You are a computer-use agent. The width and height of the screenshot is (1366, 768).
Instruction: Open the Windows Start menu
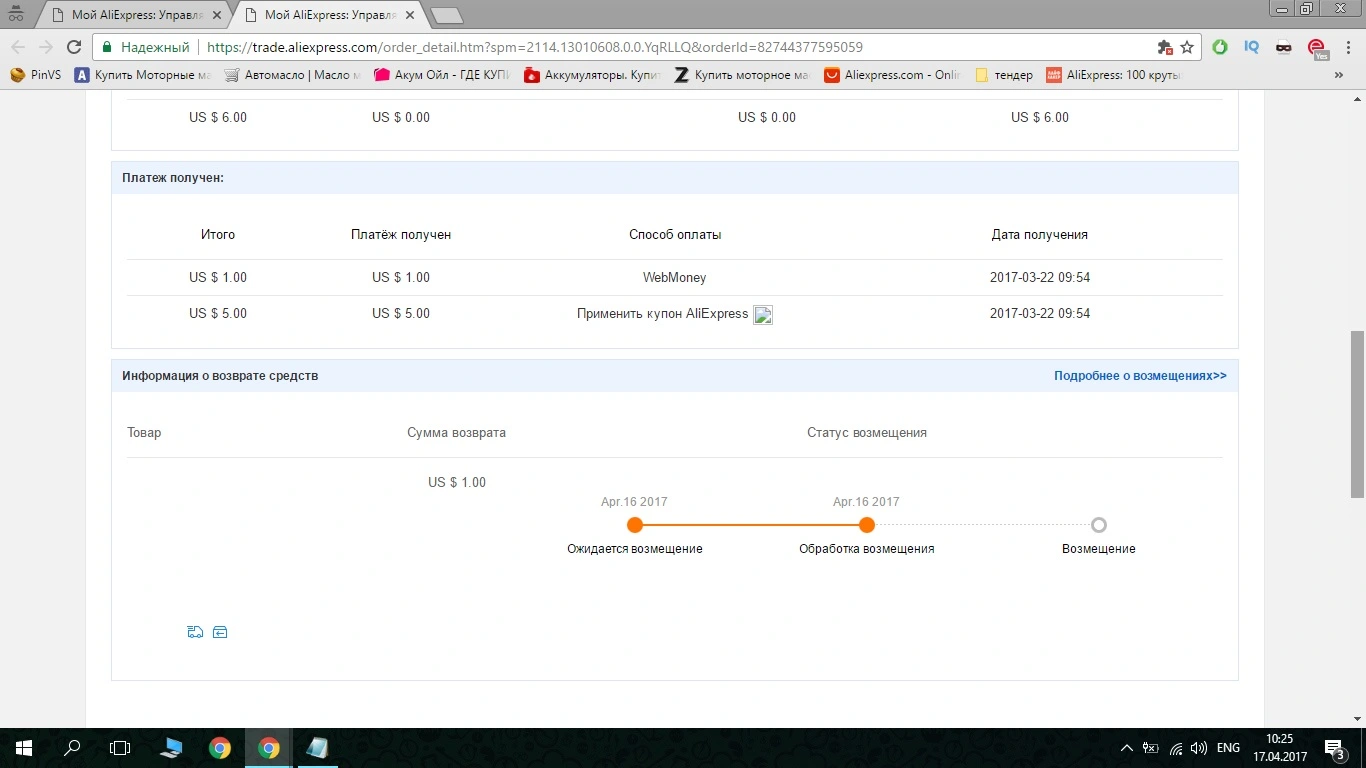coord(24,748)
